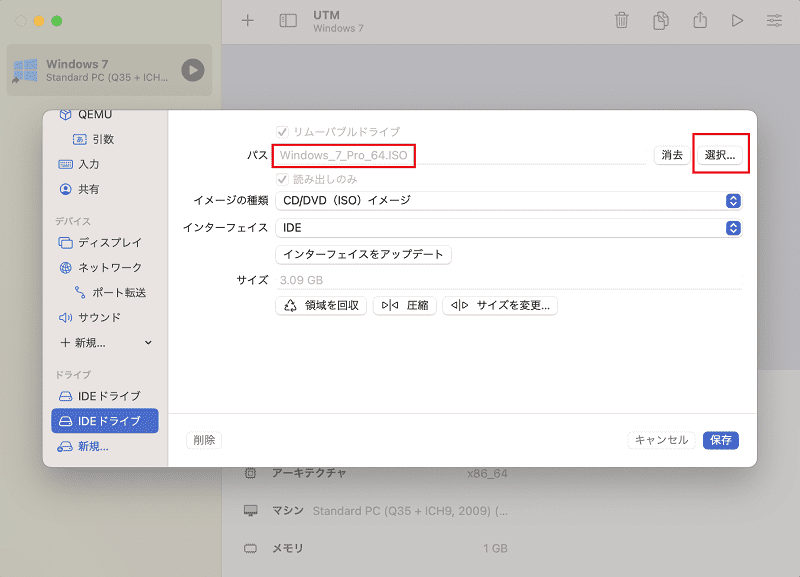Click サイズを変更... button
The width and height of the screenshot is (800, 577).
click(500, 306)
